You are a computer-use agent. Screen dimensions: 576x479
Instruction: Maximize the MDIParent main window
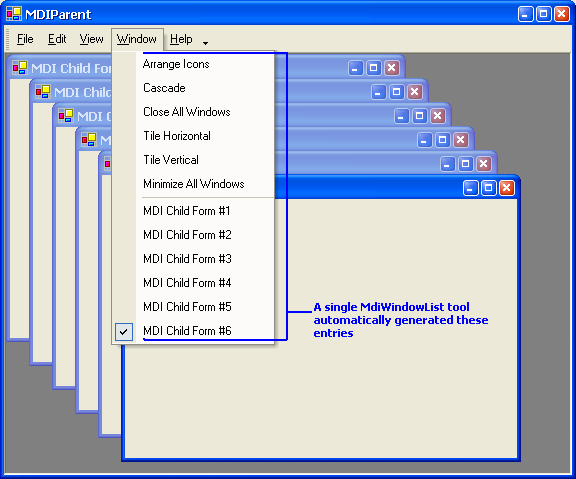(544, 14)
